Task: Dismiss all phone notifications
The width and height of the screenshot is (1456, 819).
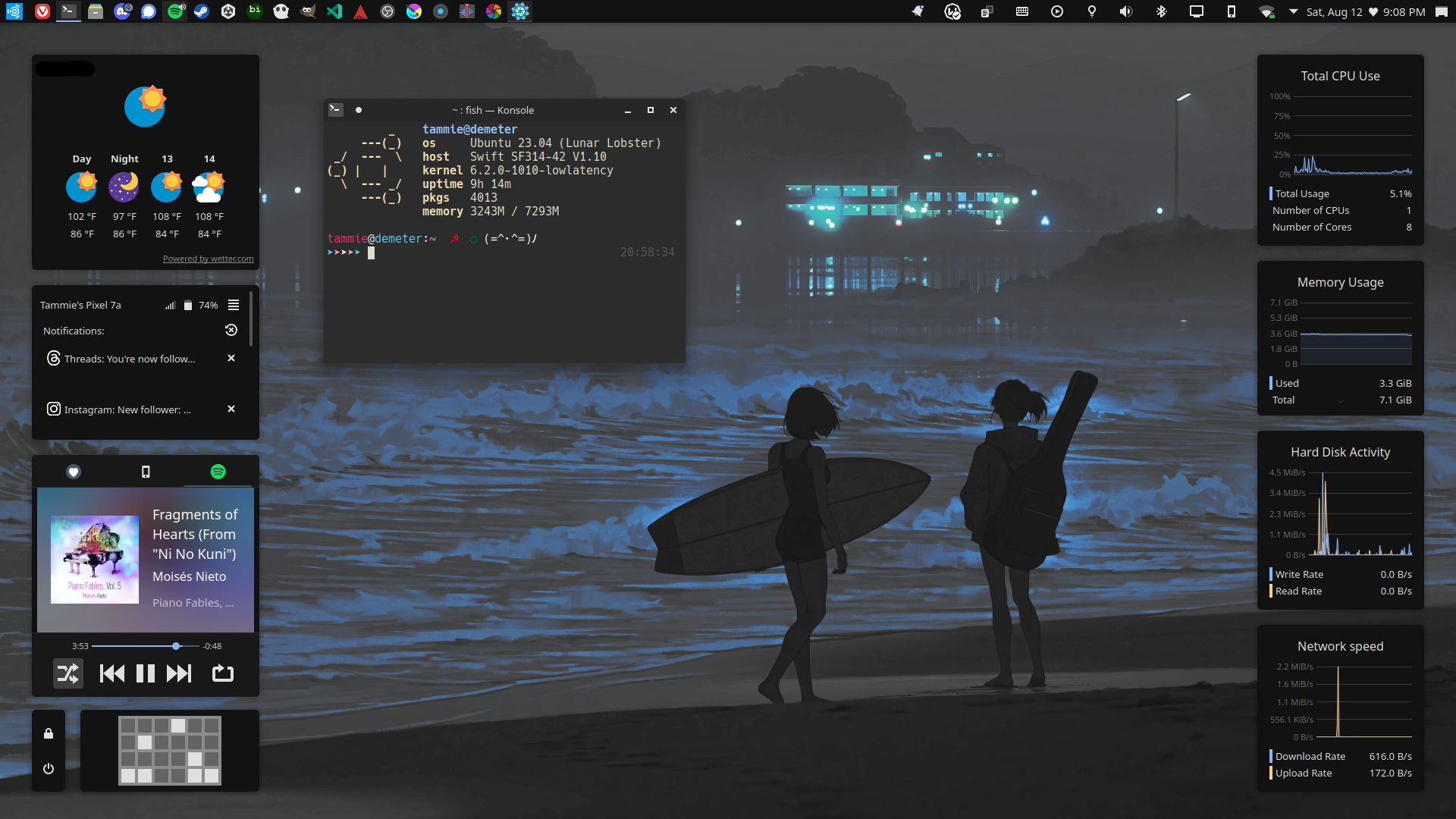Action: pyautogui.click(x=231, y=330)
